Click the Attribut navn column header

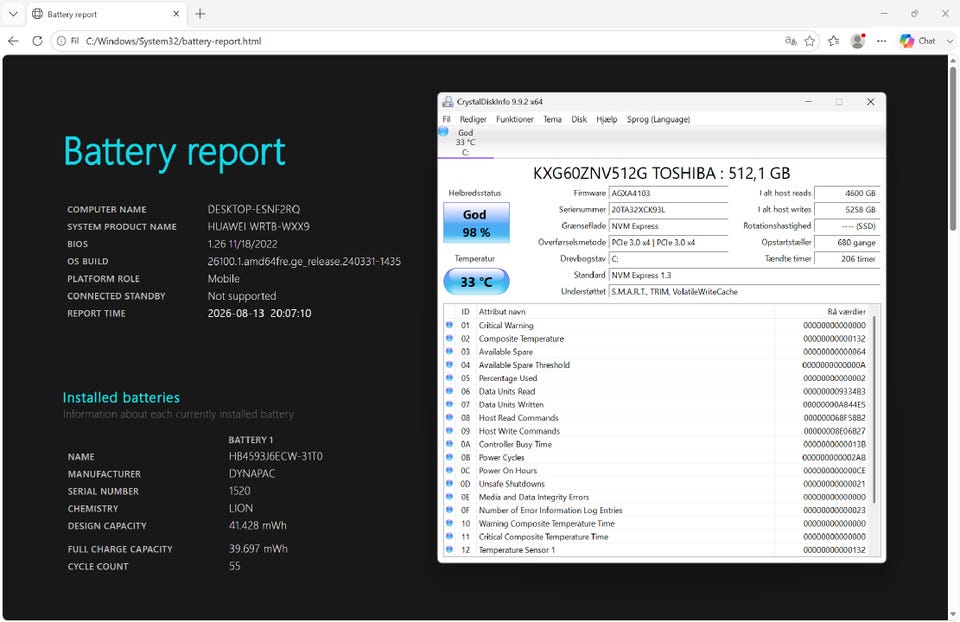625,312
